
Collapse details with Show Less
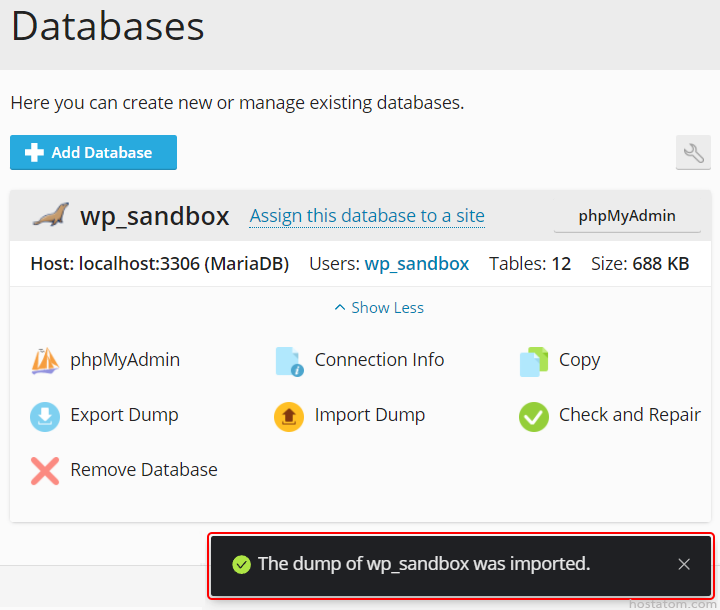tap(379, 308)
